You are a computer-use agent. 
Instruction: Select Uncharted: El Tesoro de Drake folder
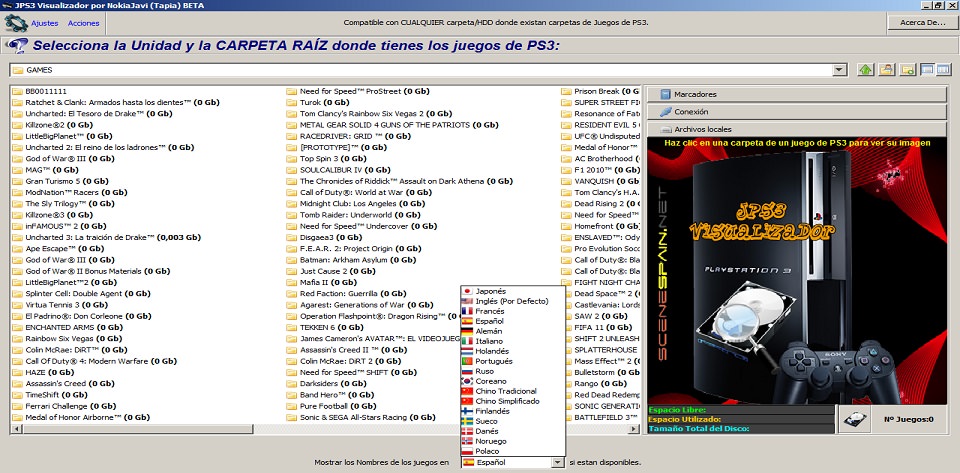(x=92, y=114)
